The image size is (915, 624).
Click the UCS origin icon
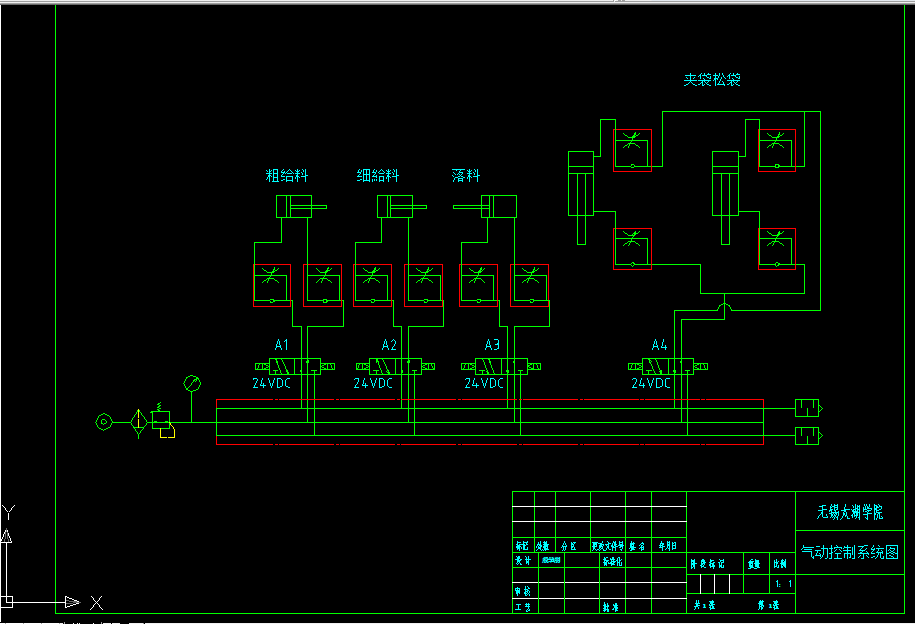(x=6, y=602)
